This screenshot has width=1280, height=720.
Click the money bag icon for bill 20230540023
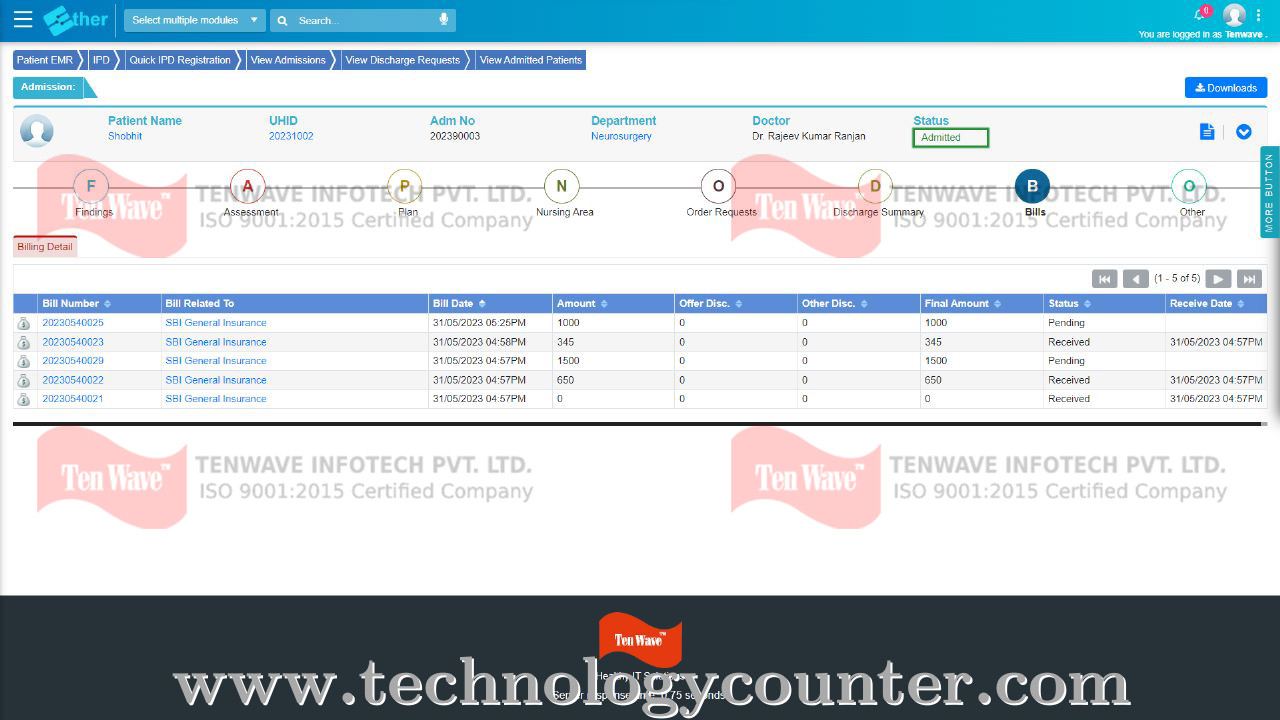tap(24, 342)
